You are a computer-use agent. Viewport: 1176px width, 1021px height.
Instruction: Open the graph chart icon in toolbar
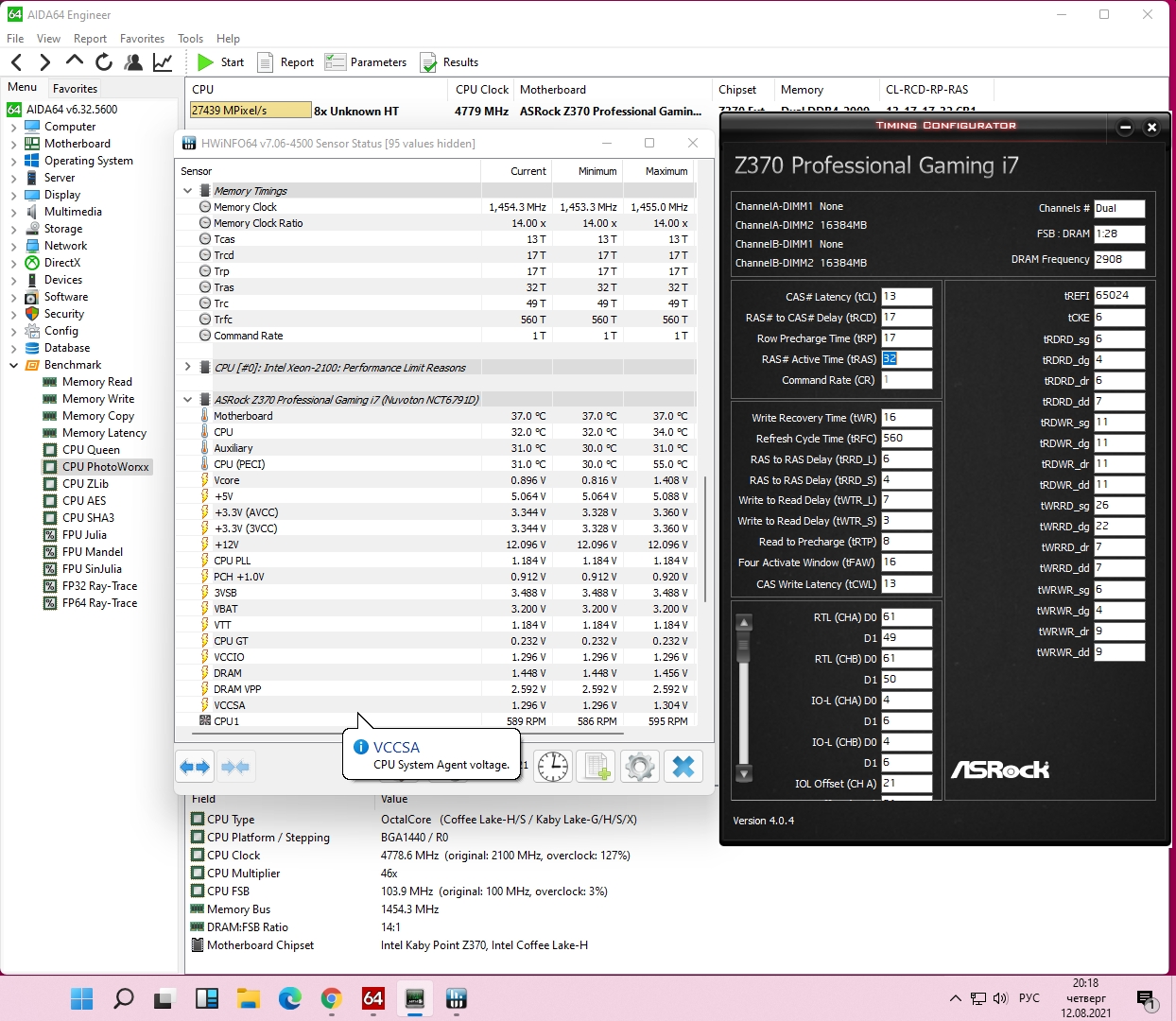tap(163, 62)
